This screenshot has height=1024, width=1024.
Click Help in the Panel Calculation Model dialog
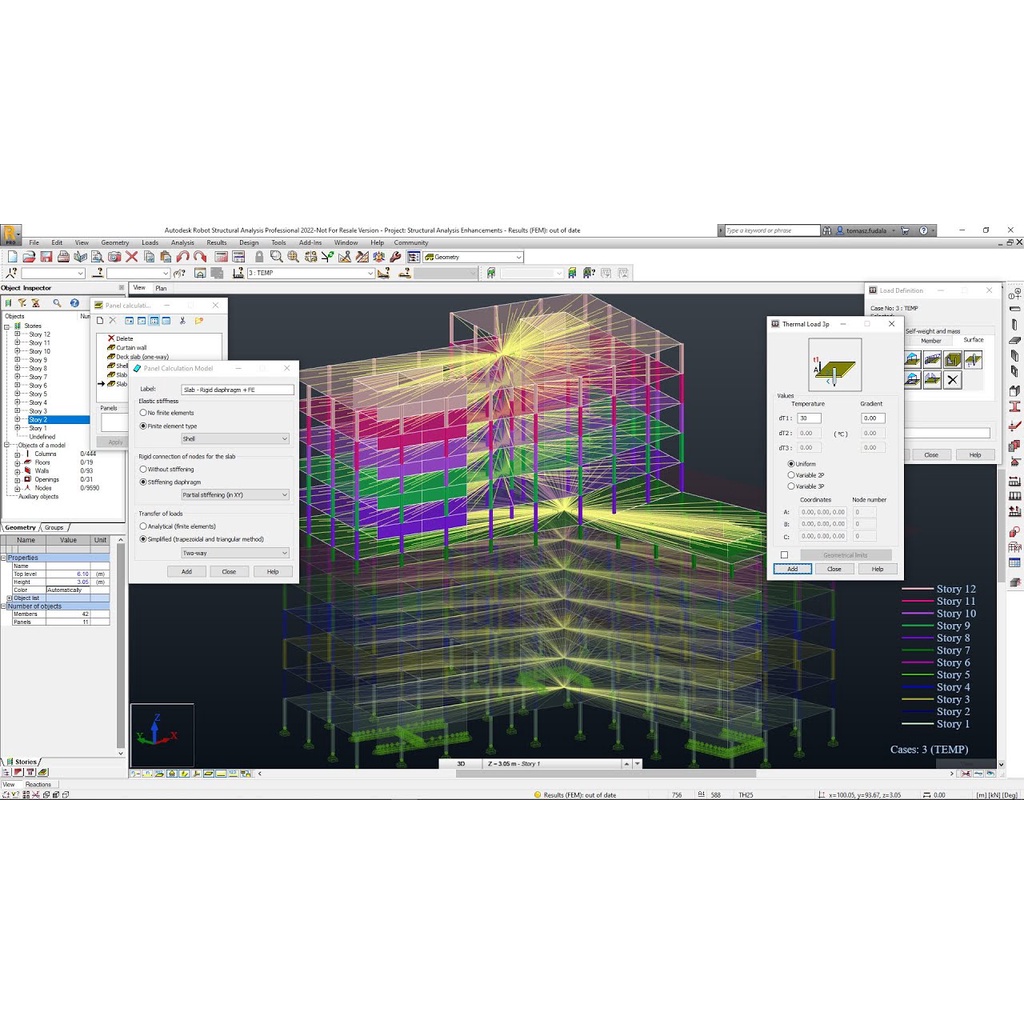point(272,572)
